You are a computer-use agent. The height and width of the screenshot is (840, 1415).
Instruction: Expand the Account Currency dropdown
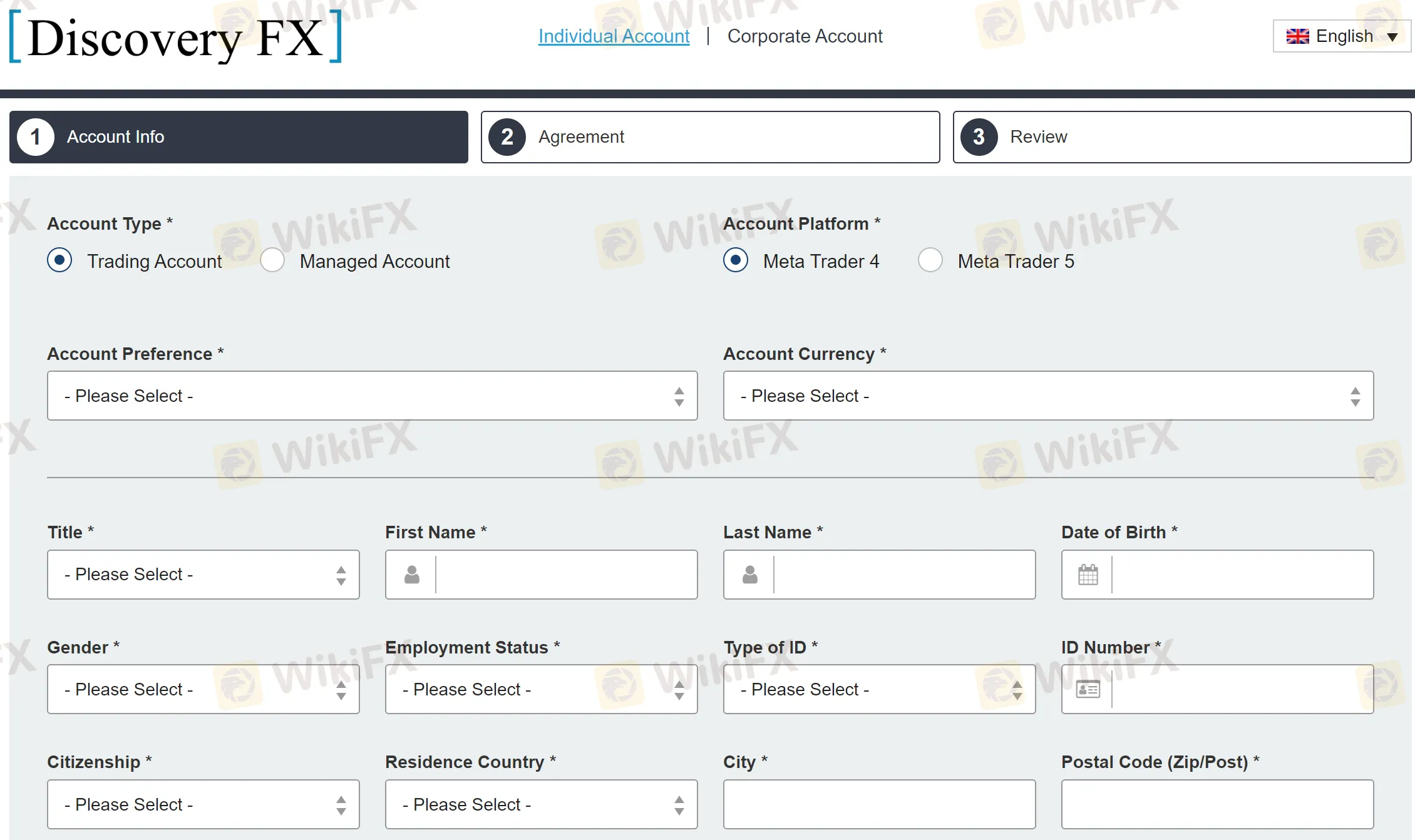tap(1048, 396)
